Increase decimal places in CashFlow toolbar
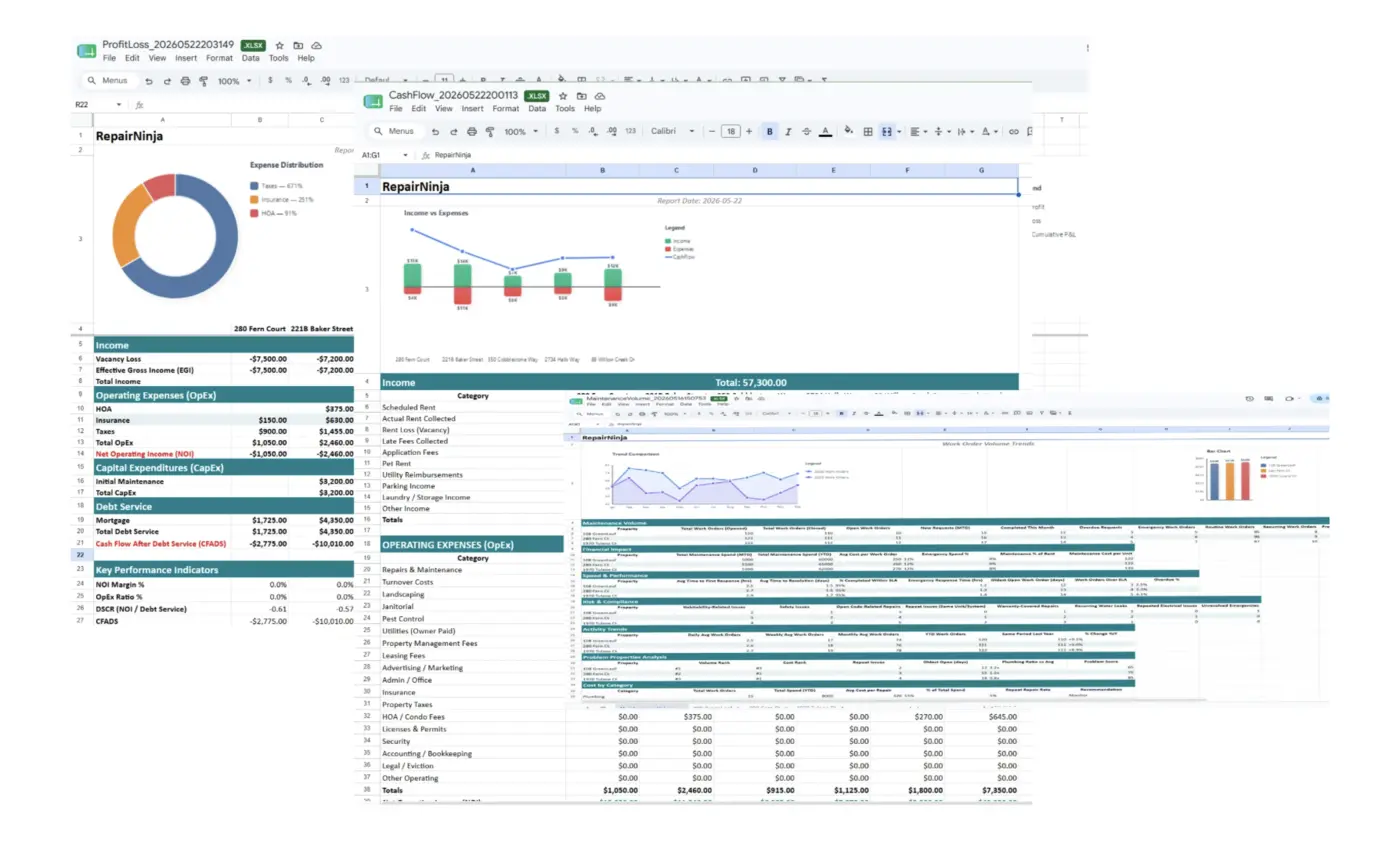 [x=611, y=131]
